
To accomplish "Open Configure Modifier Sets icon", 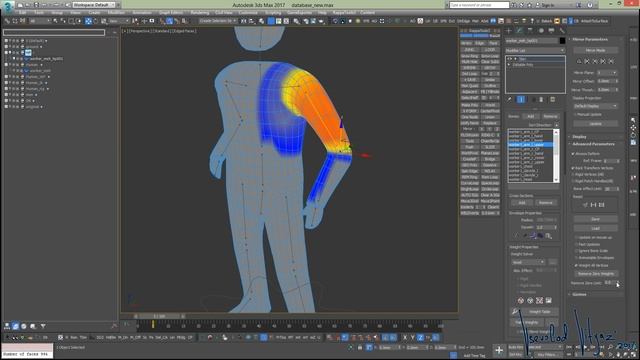I will tap(553, 100).
